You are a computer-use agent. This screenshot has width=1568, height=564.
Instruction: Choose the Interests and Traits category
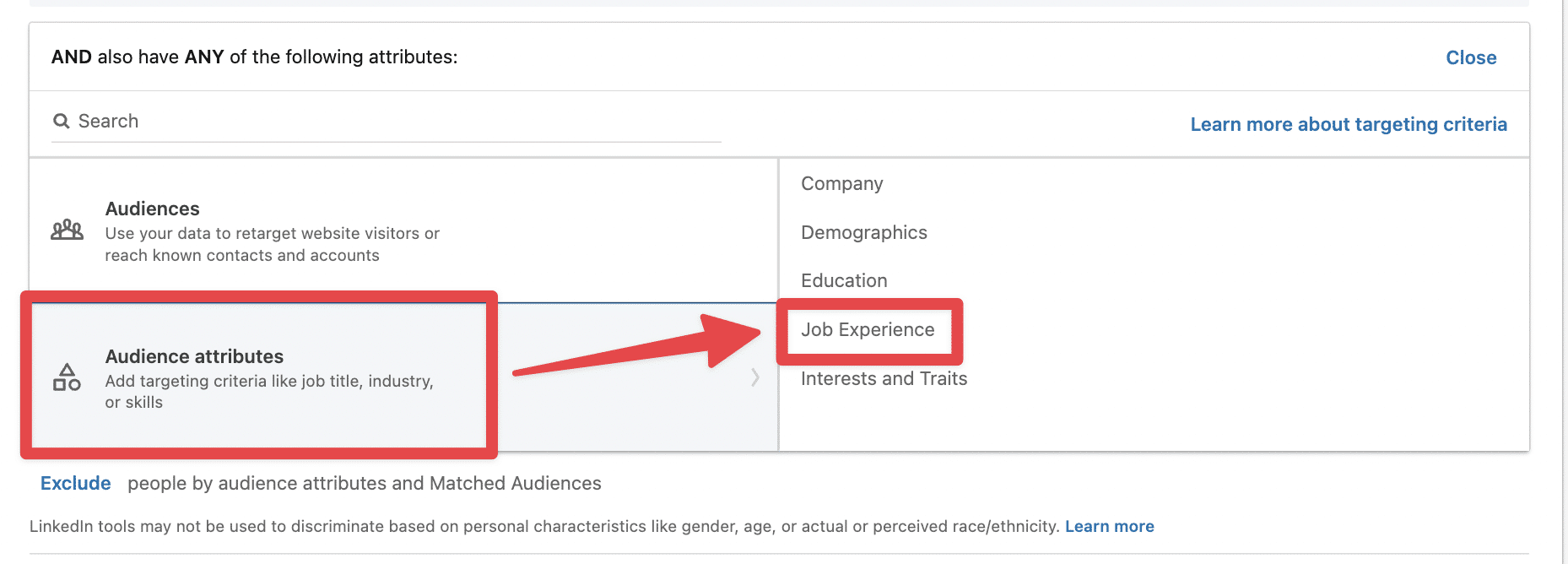[884, 379]
